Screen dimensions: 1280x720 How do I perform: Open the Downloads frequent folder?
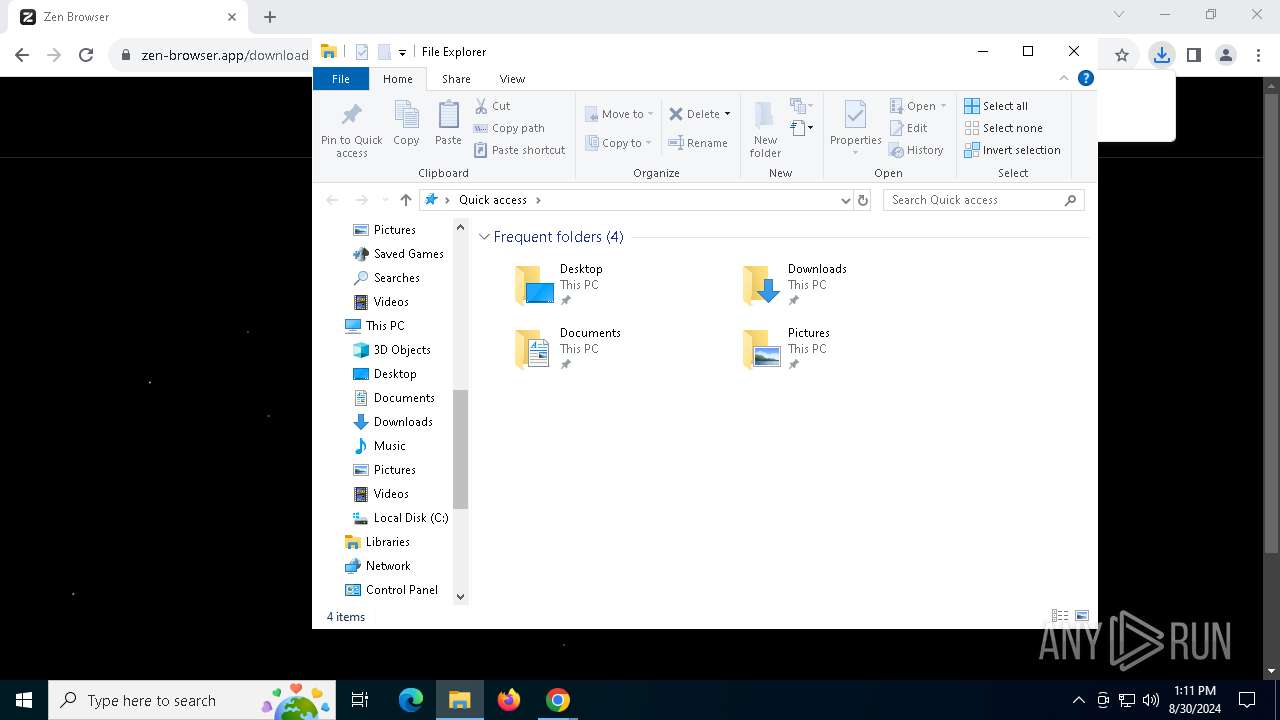coord(795,285)
